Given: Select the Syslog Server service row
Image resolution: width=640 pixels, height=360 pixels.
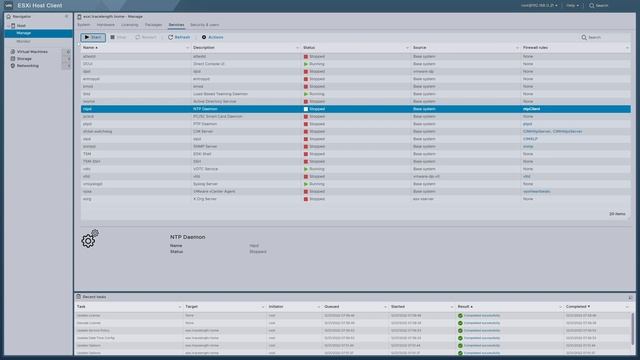Looking at the screenshot, I should 356,184.
